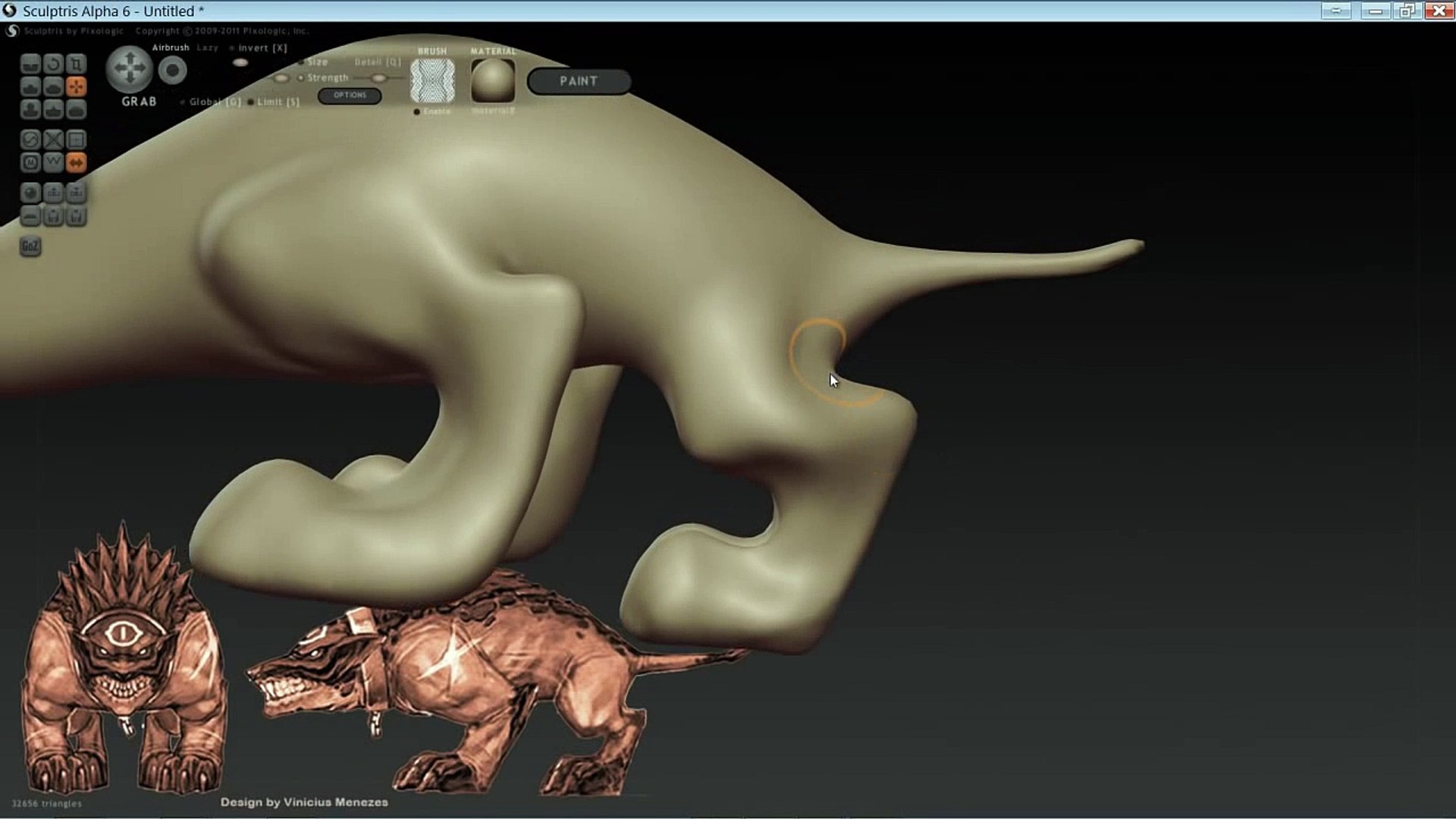The image size is (1456, 819).
Task: Select the Rotate brush tool
Action: [x=53, y=64]
